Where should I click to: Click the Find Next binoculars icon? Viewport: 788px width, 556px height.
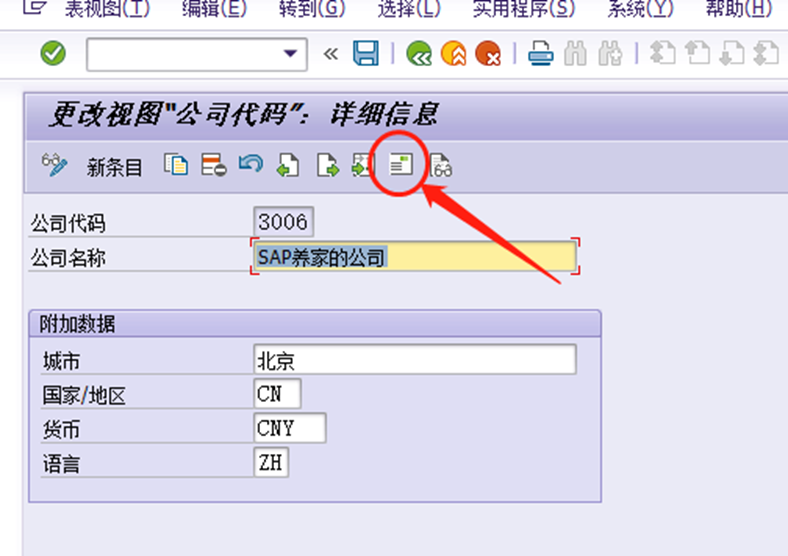[x=610, y=53]
